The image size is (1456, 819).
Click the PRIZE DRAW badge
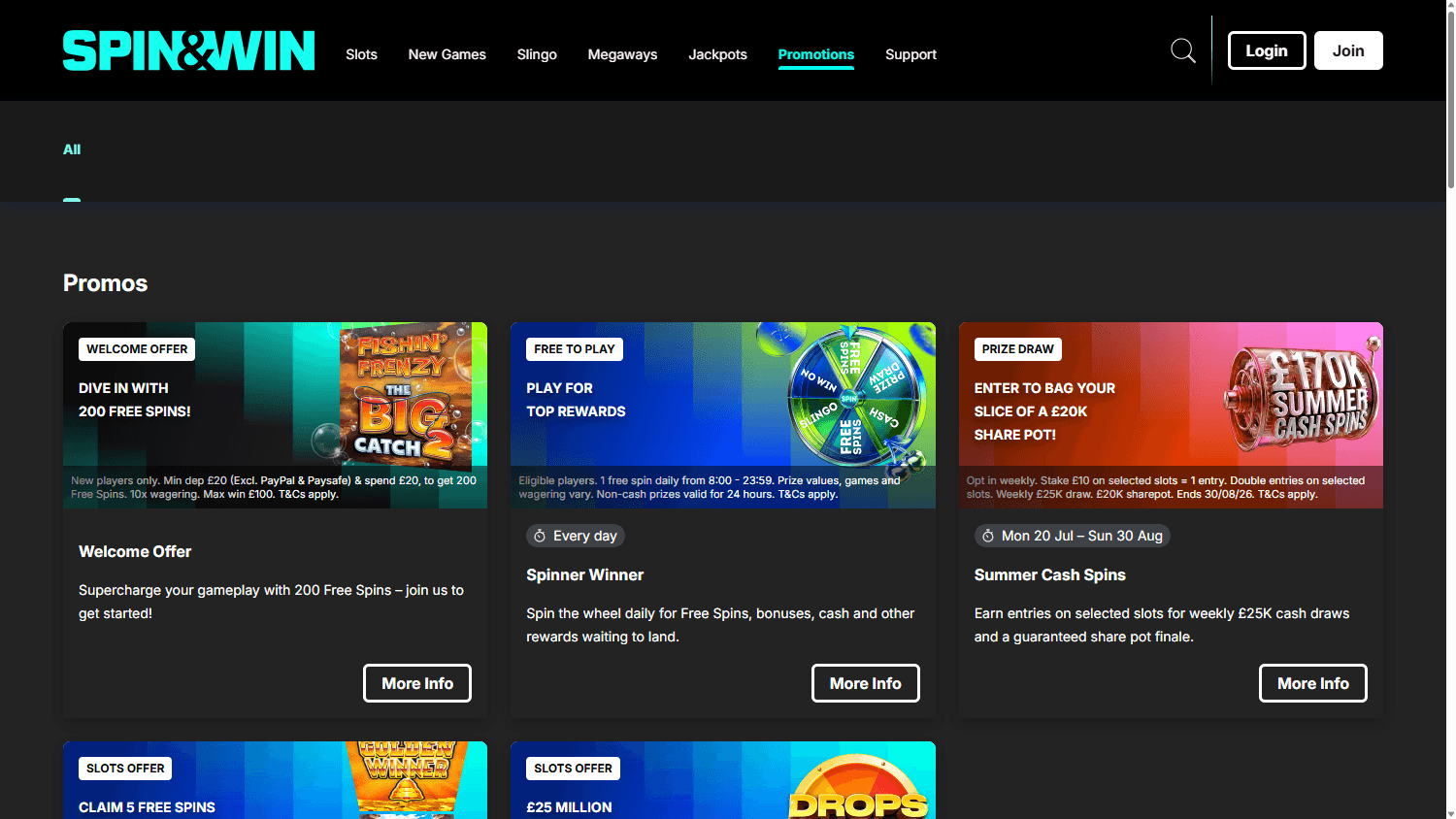coord(1017,349)
